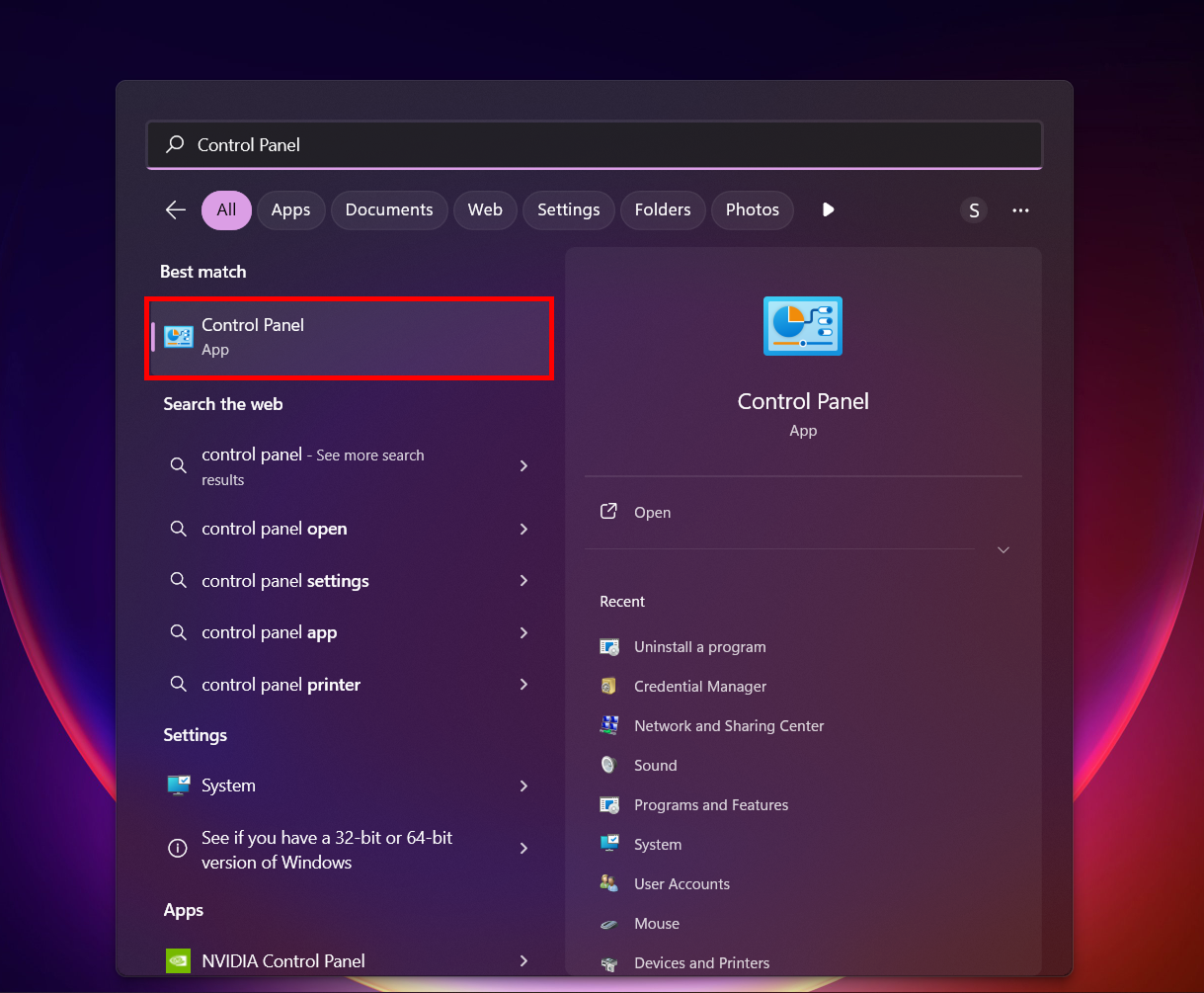Expand the Control Panel actions chevron

[x=1003, y=549]
